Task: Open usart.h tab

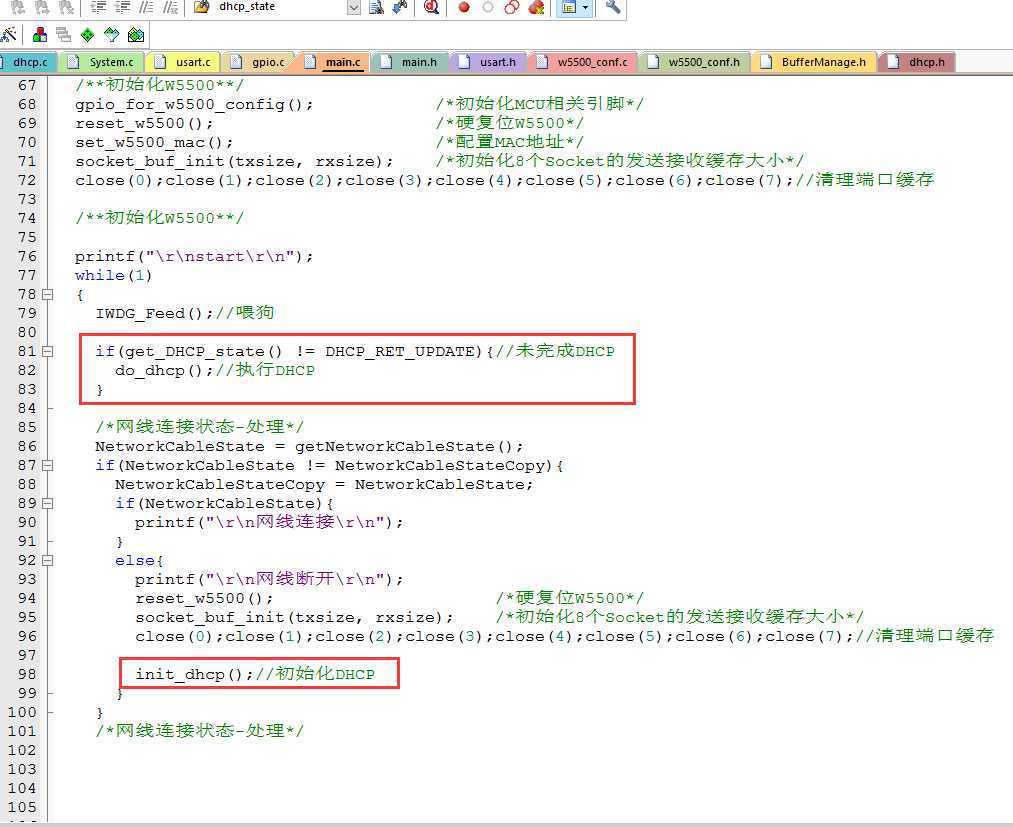Action: tap(489, 62)
